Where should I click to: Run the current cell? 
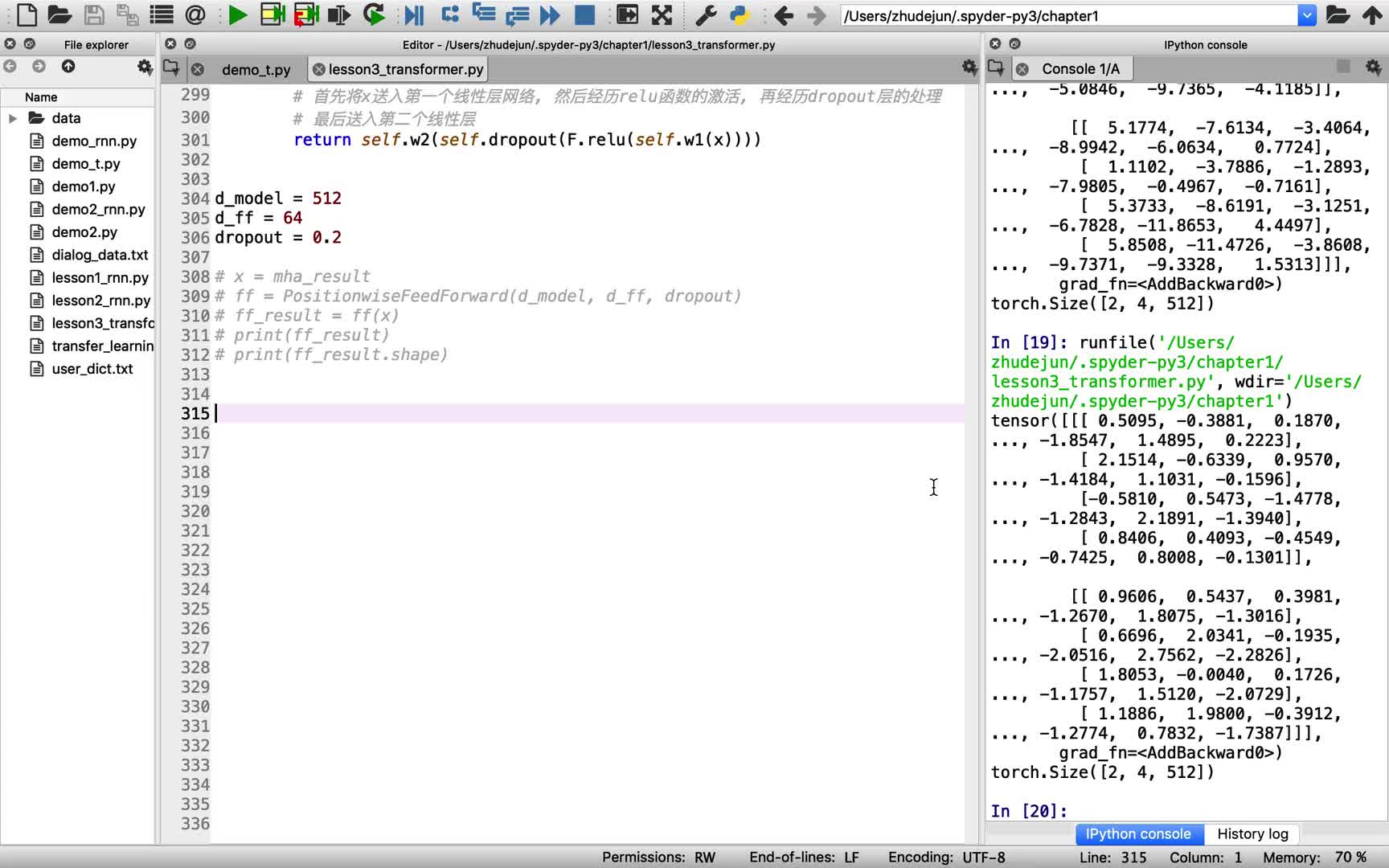coord(272,14)
